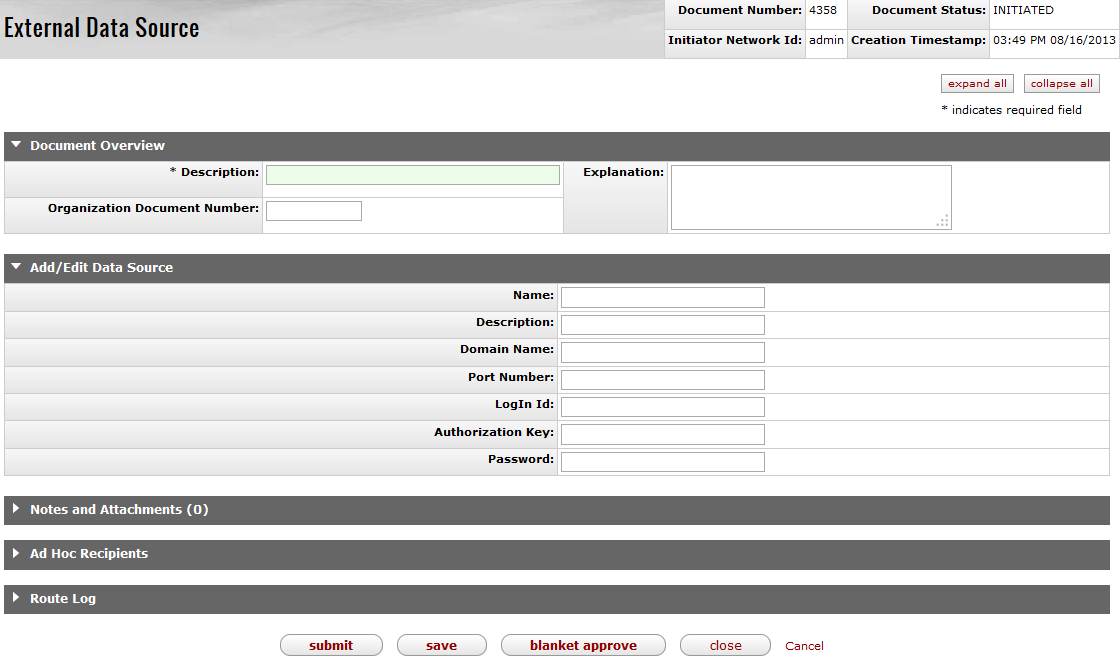Screen dimensions: 1120x660
Task: Click the expand all button
Action: [977, 84]
